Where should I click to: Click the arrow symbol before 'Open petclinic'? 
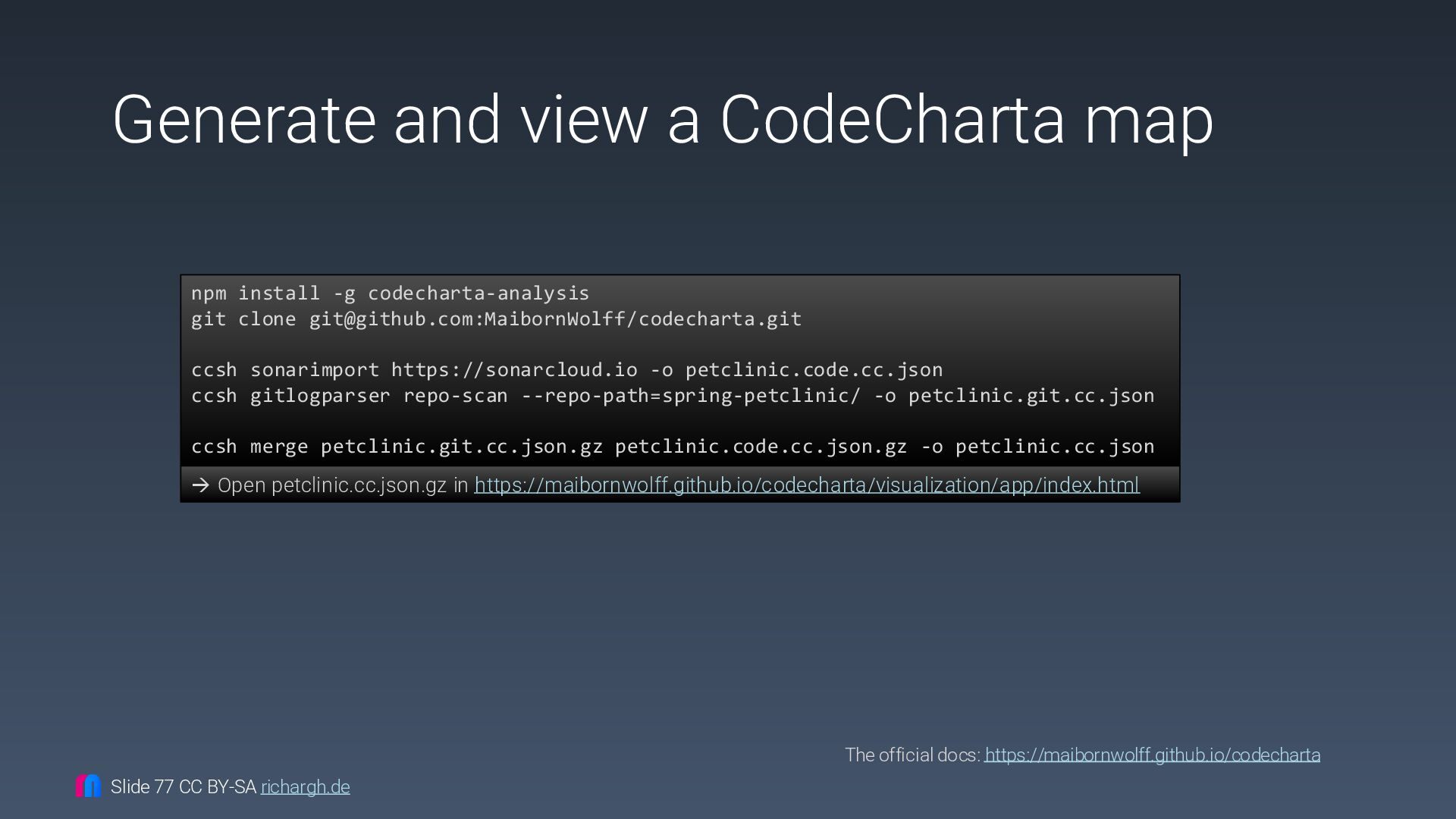(200, 485)
